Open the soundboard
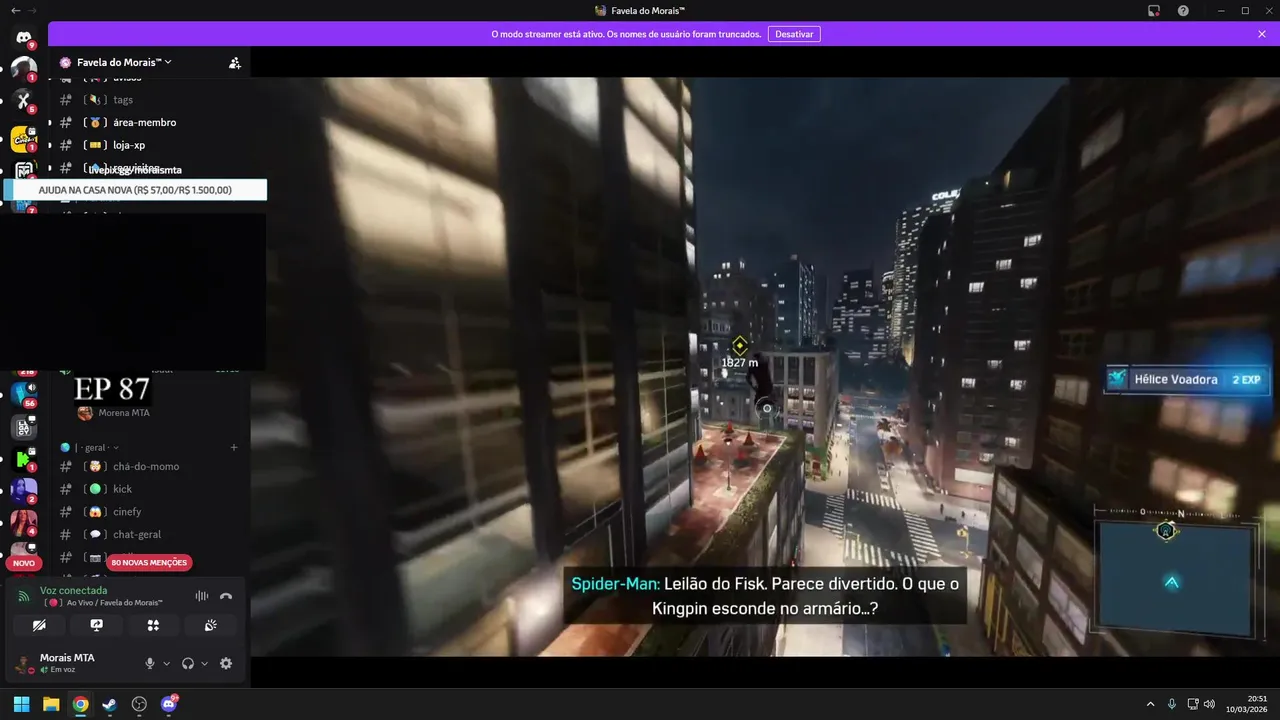1280x720 pixels. [x=210, y=625]
